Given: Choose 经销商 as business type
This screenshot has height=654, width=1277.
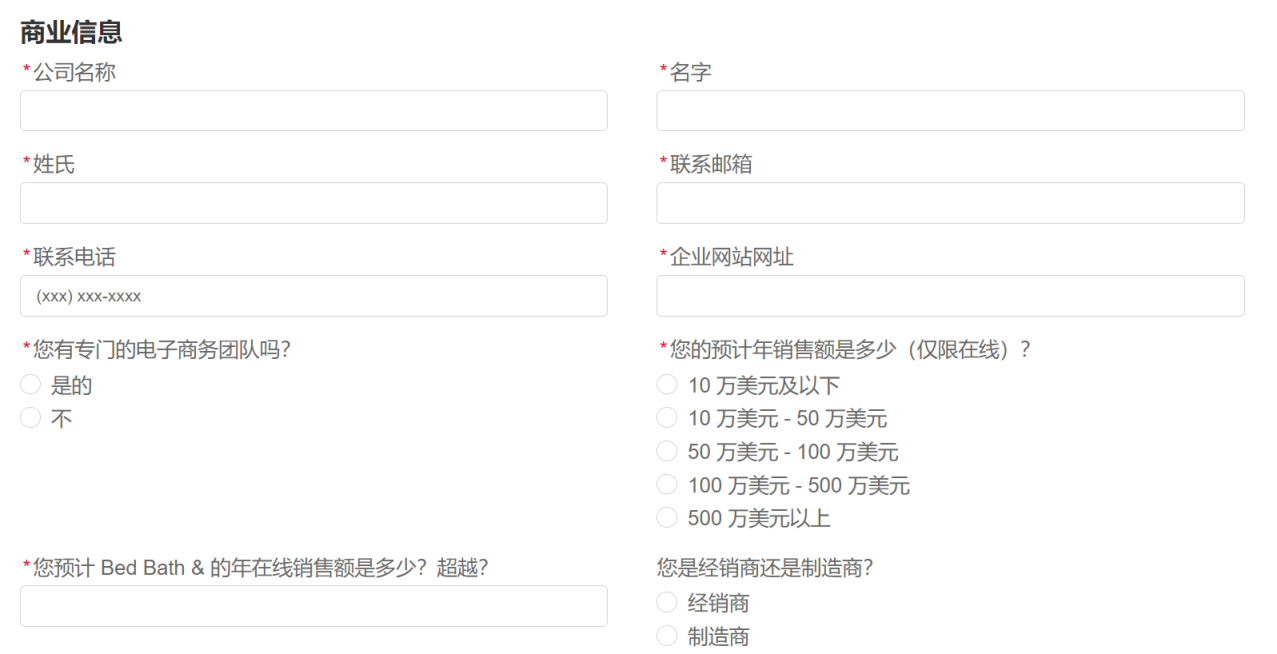Looking at the screenshot, I should [667, 603].
